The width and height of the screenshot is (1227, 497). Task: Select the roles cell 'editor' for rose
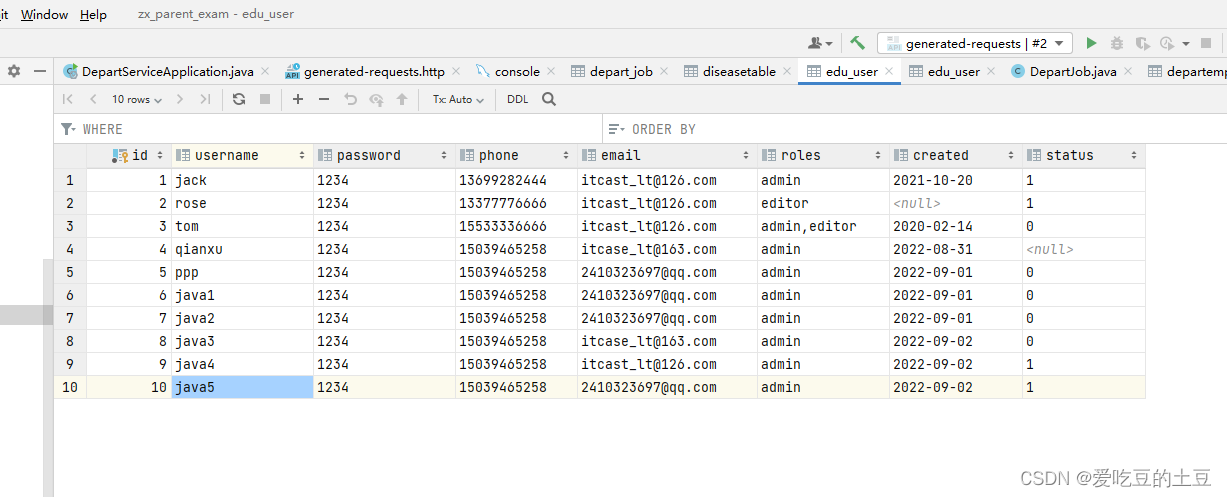coord(823,203)
